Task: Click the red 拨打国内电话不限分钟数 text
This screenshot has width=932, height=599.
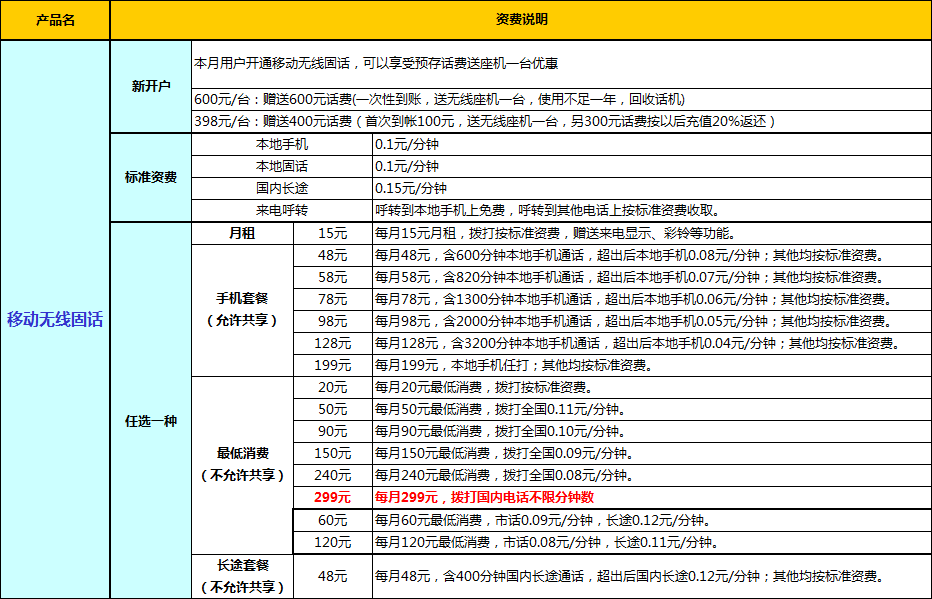Action: [x=523, y=497]
